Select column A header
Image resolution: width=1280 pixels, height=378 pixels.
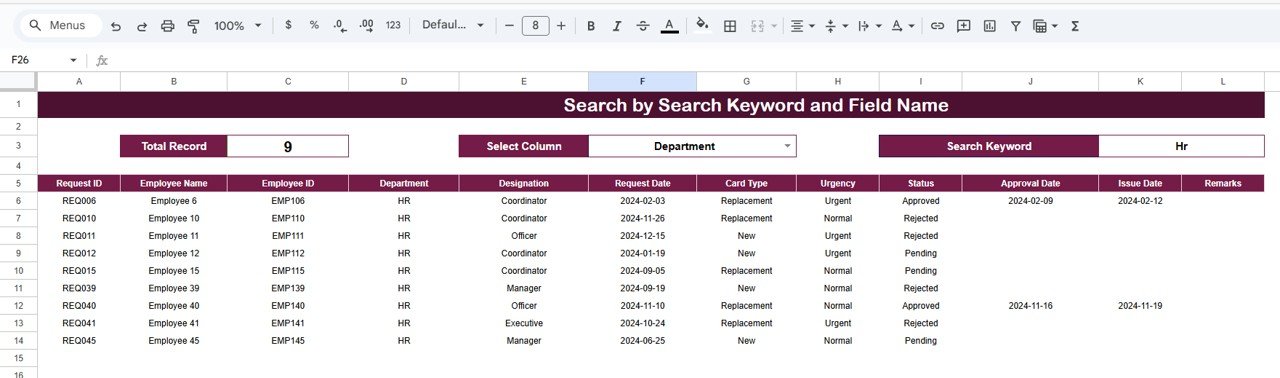point(79,82)
